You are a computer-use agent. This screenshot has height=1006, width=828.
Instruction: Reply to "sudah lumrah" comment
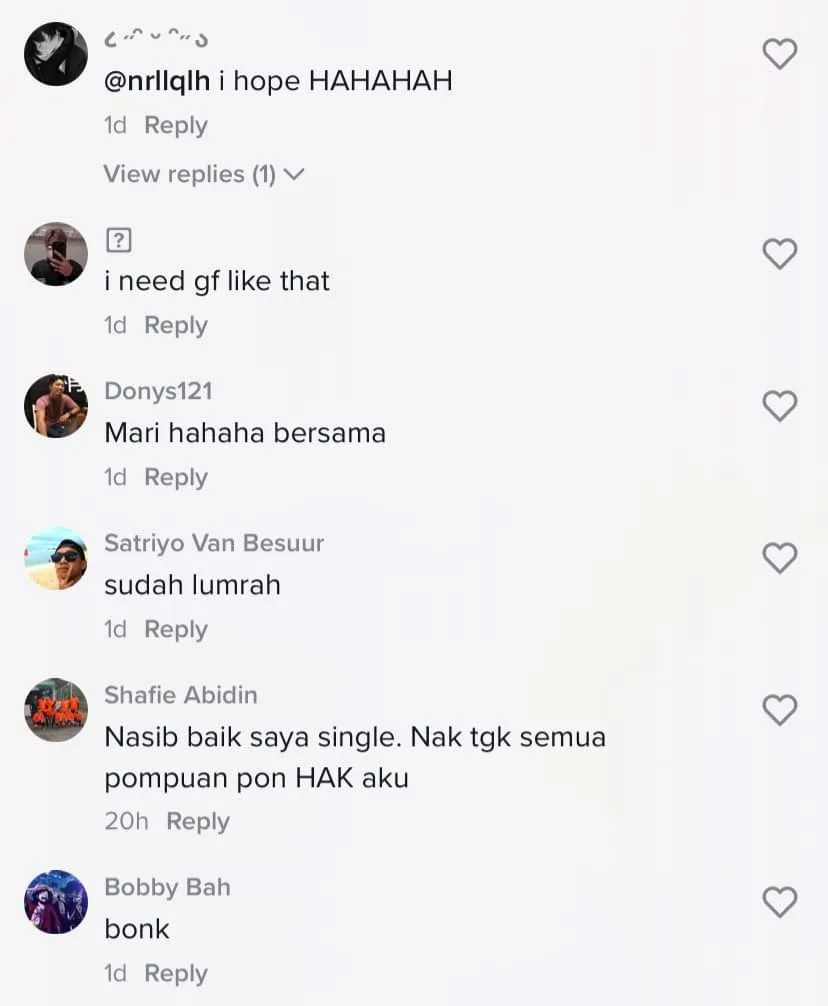(176, 629)
